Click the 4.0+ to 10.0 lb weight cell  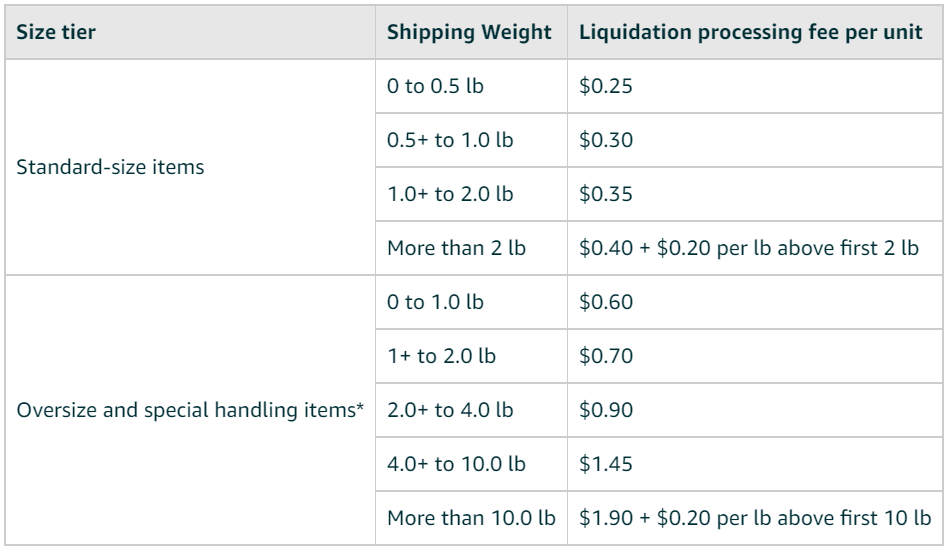tap(471, 464)
